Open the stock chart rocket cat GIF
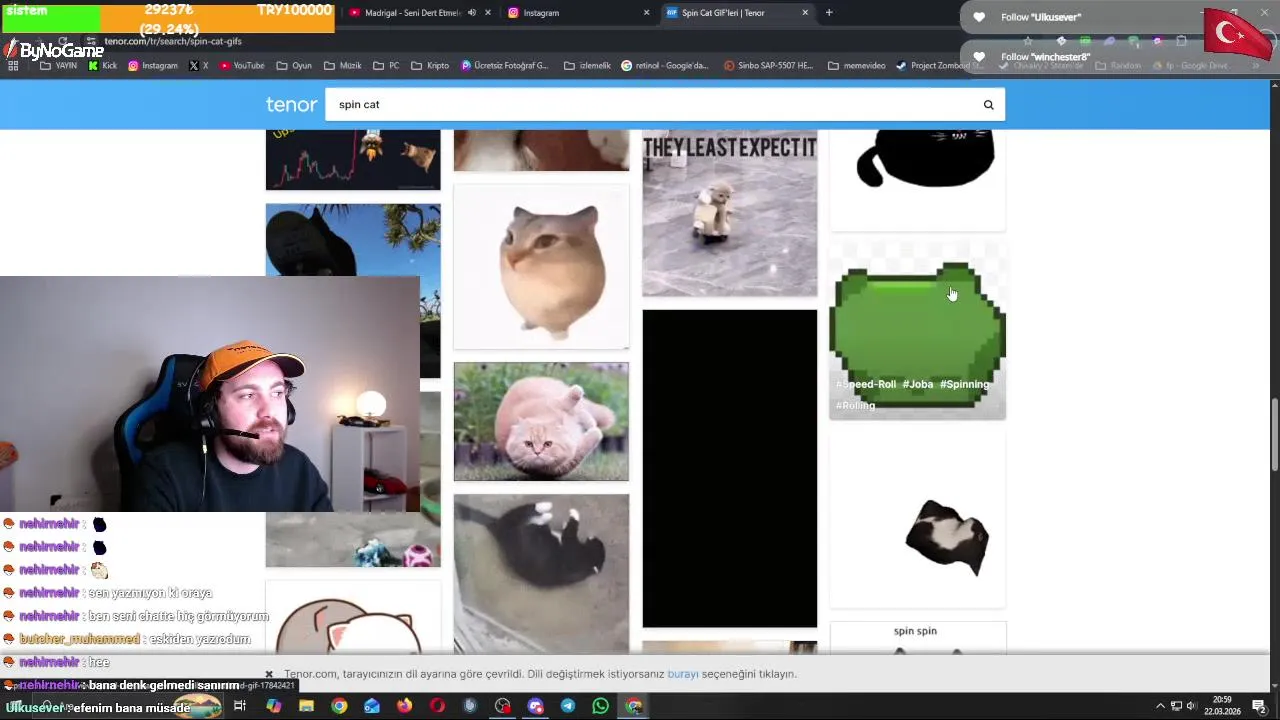The height and width of the screenshot is (720, 1280). click(x=352, y=160)
